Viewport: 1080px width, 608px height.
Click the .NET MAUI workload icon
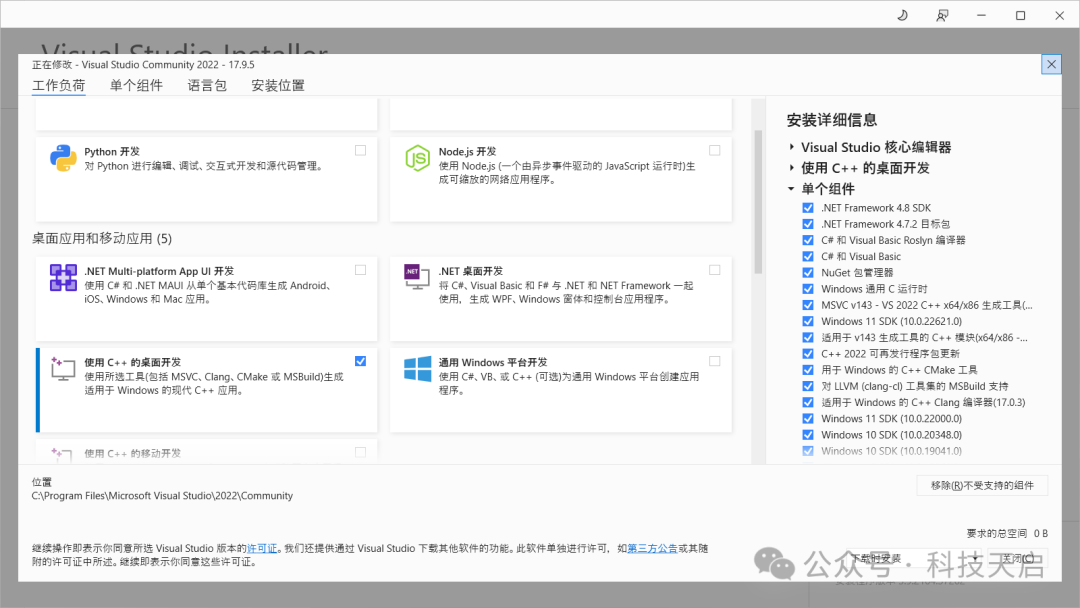[63, 278]
